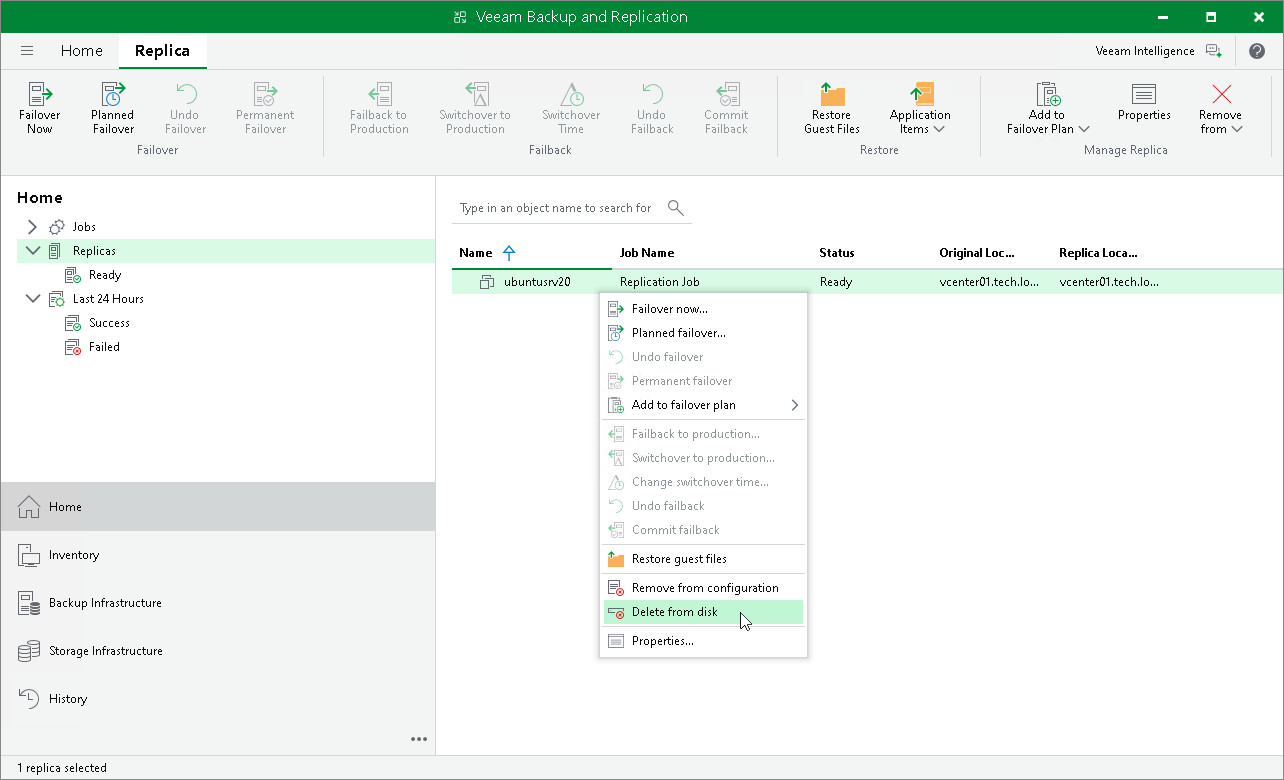Choose Commit failback in context menu
This screenshot has width=1284, height=780.
pos(703,530)
